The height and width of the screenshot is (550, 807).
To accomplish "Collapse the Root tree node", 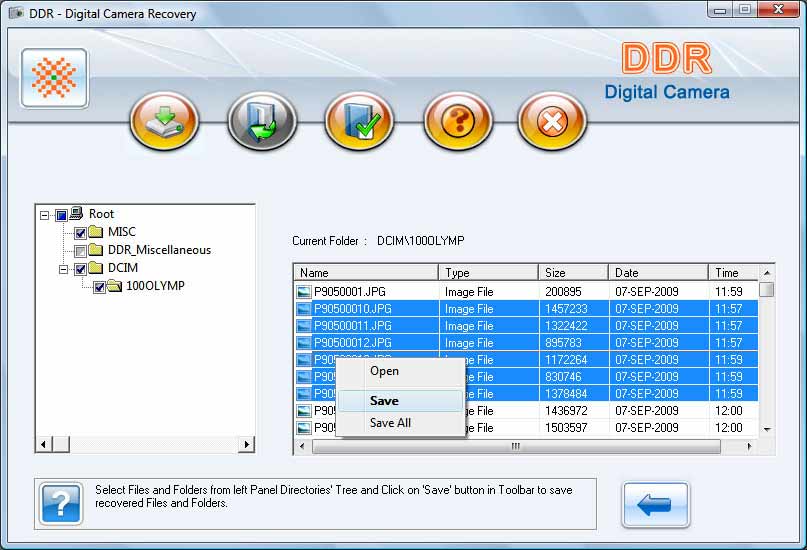I will pyautogui.click(x=45, y=215).
